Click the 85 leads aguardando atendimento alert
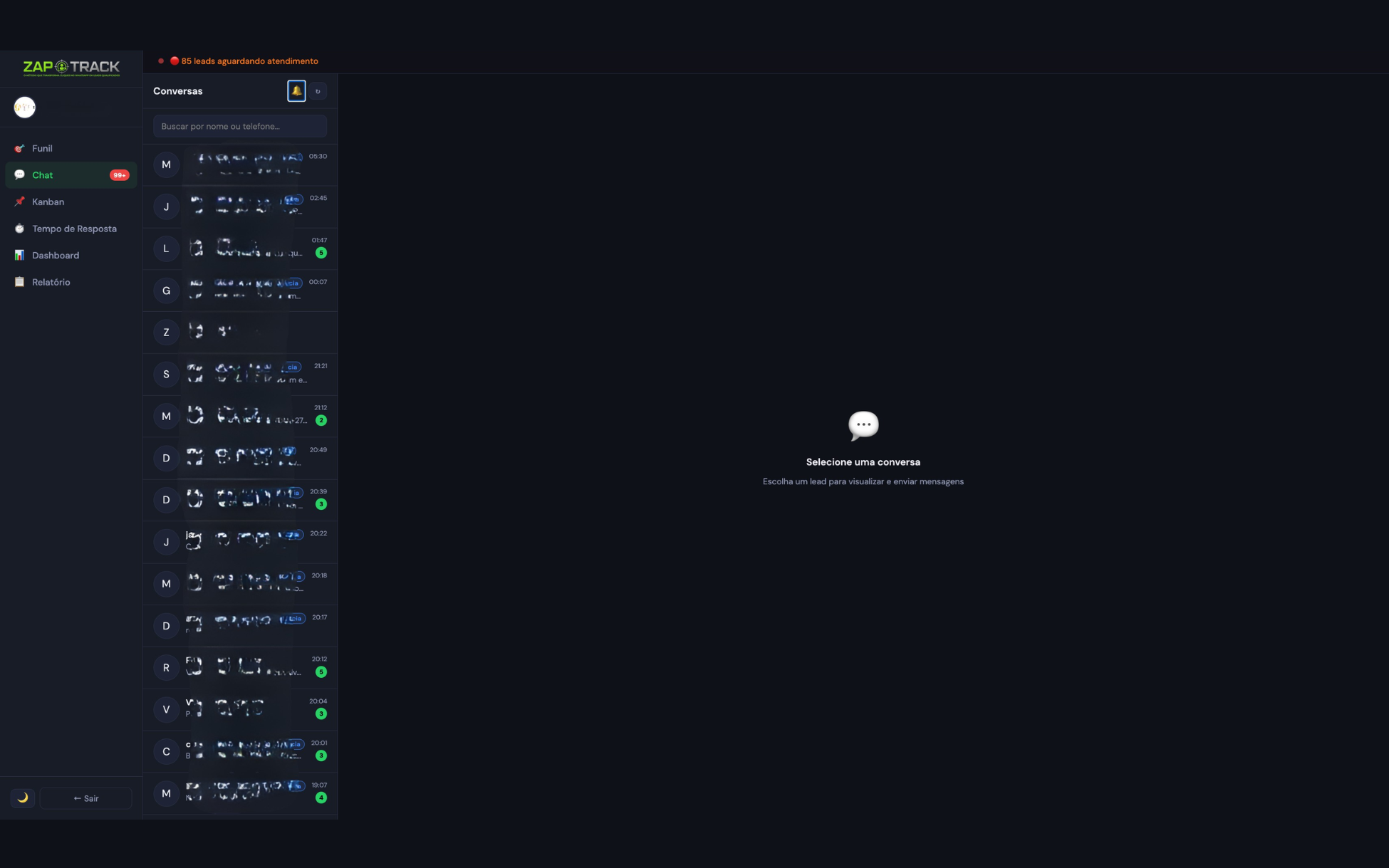1389x868 pixels. click(249, 61)
